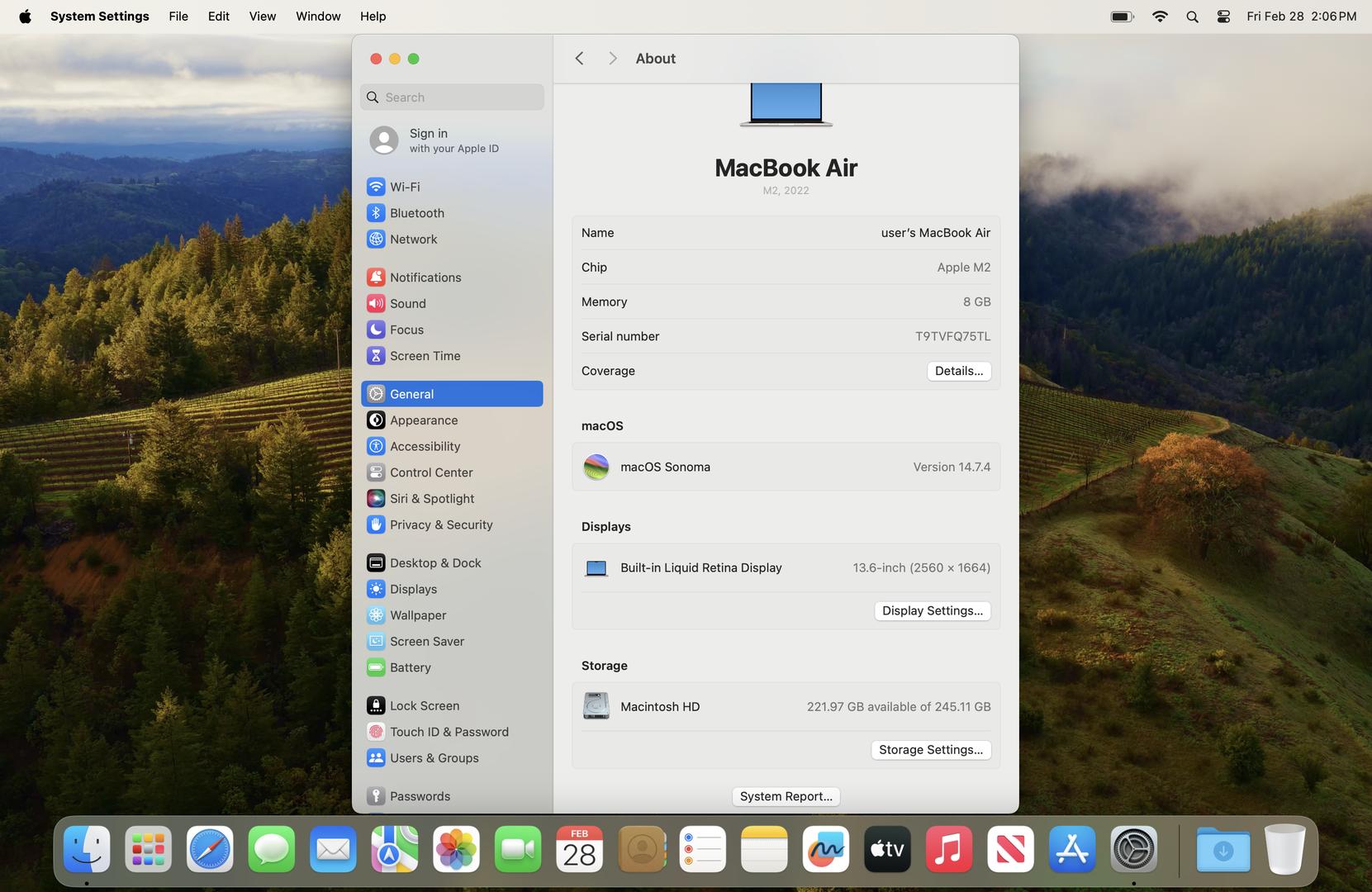Open Control Center settings pane
Viewport: 1372px width, 892px height.
(430, 472)
